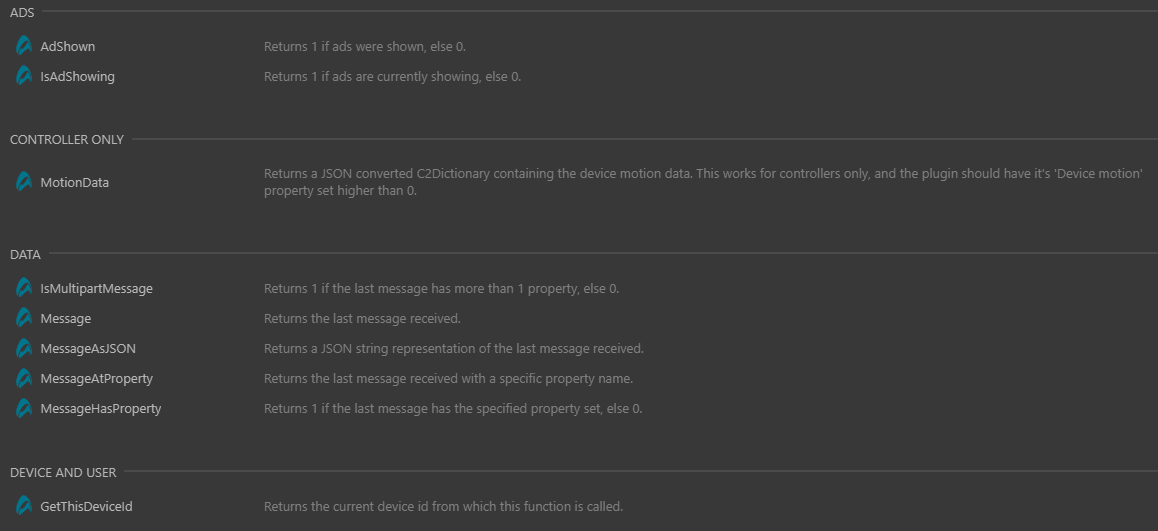Image resolution: width=1158 pixels, height=531 pixels.
Task: Click the MotionData description text
Action: click(x=703, y=182)
